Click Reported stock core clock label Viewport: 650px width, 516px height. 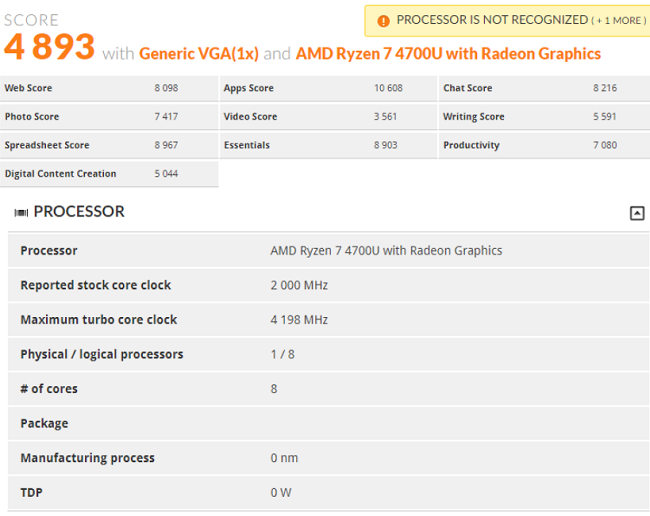96,285
